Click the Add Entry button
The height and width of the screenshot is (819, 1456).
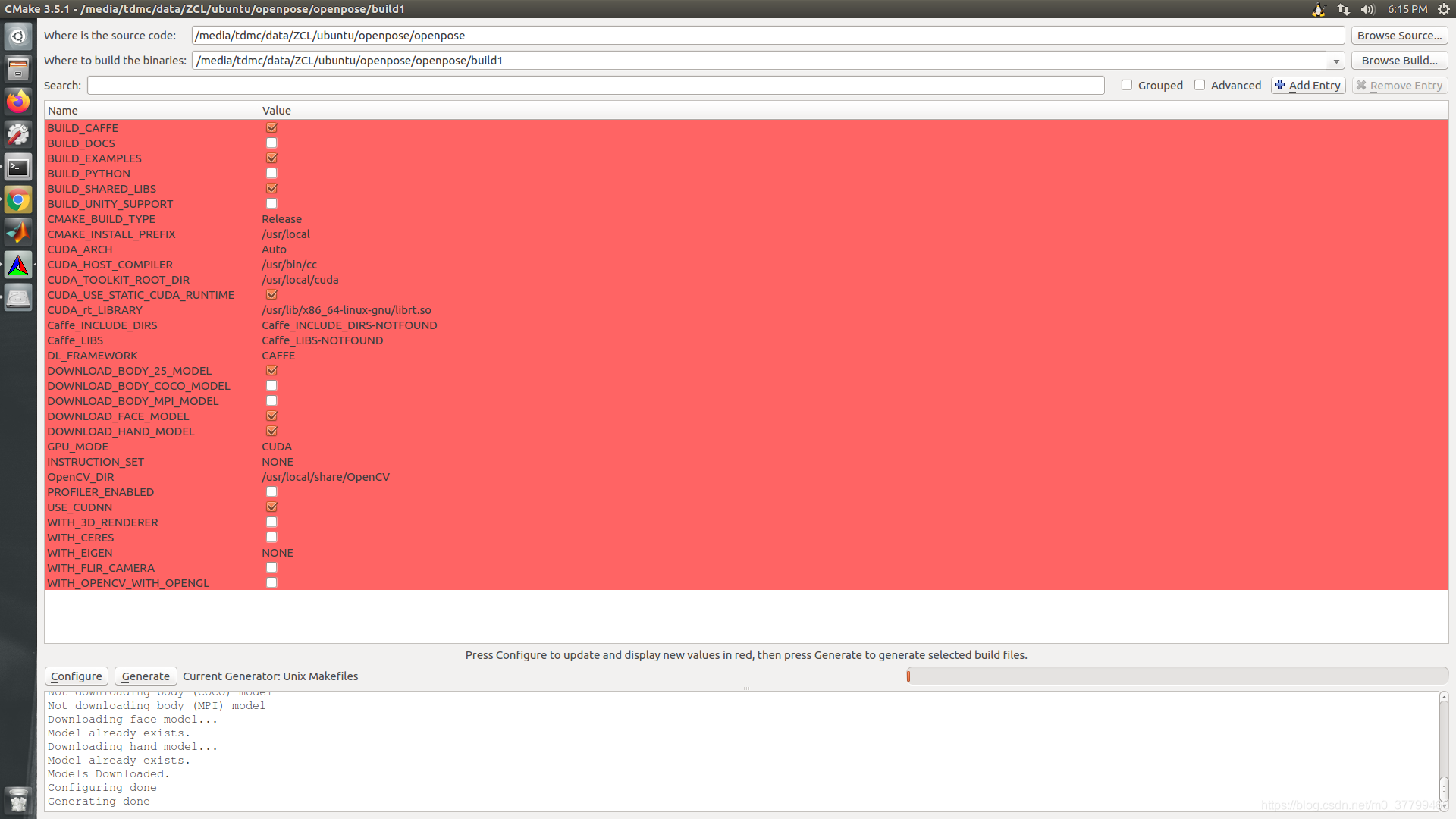(x=1308, y=86)
